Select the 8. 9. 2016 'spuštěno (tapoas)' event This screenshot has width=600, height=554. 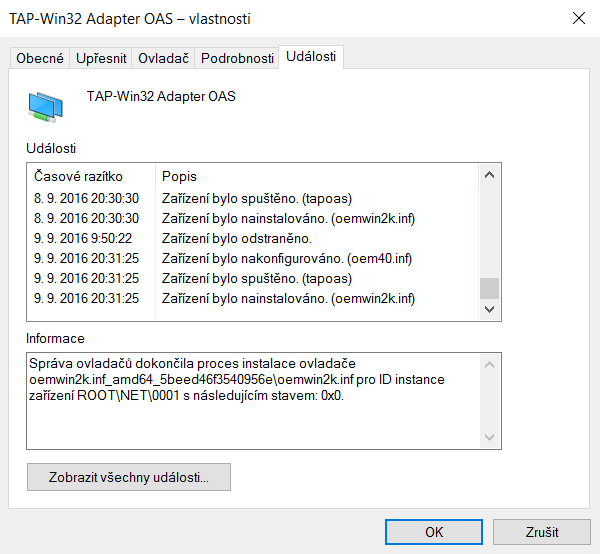[x=257, y=198]
